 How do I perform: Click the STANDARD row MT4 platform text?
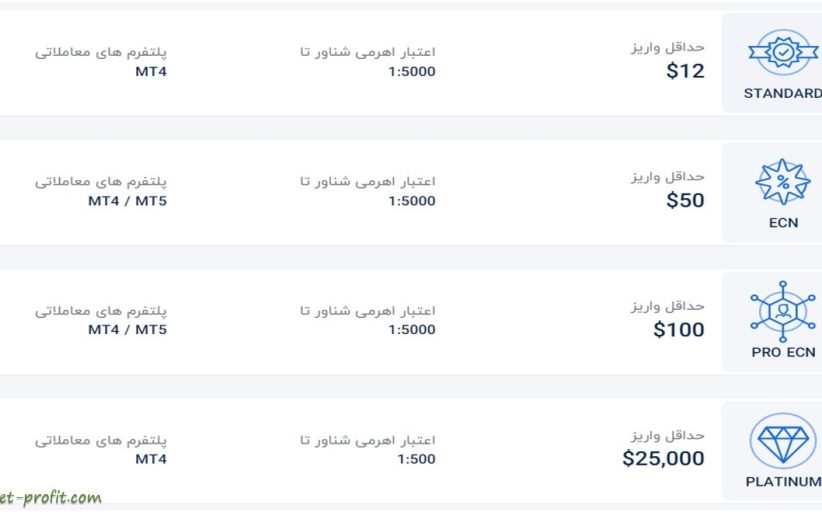[151, 71]
